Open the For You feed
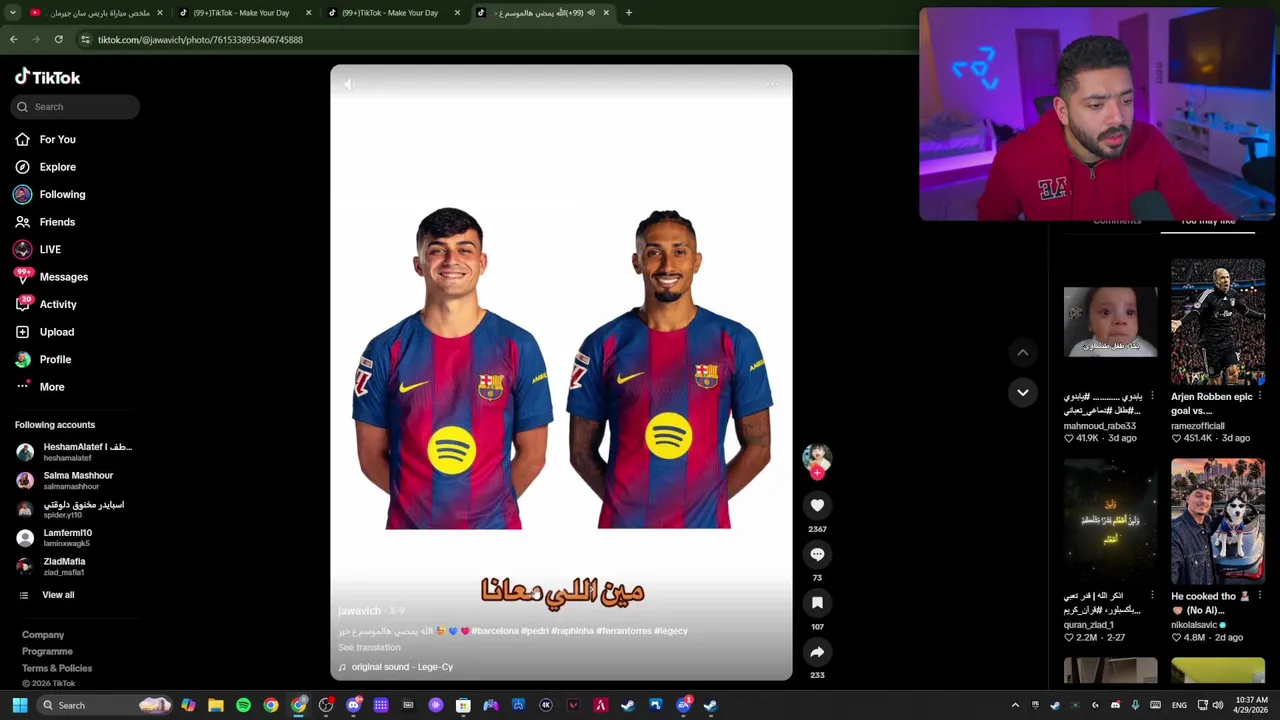The width and height of the screenshot is (1280, 720). (x=46, y=139)
